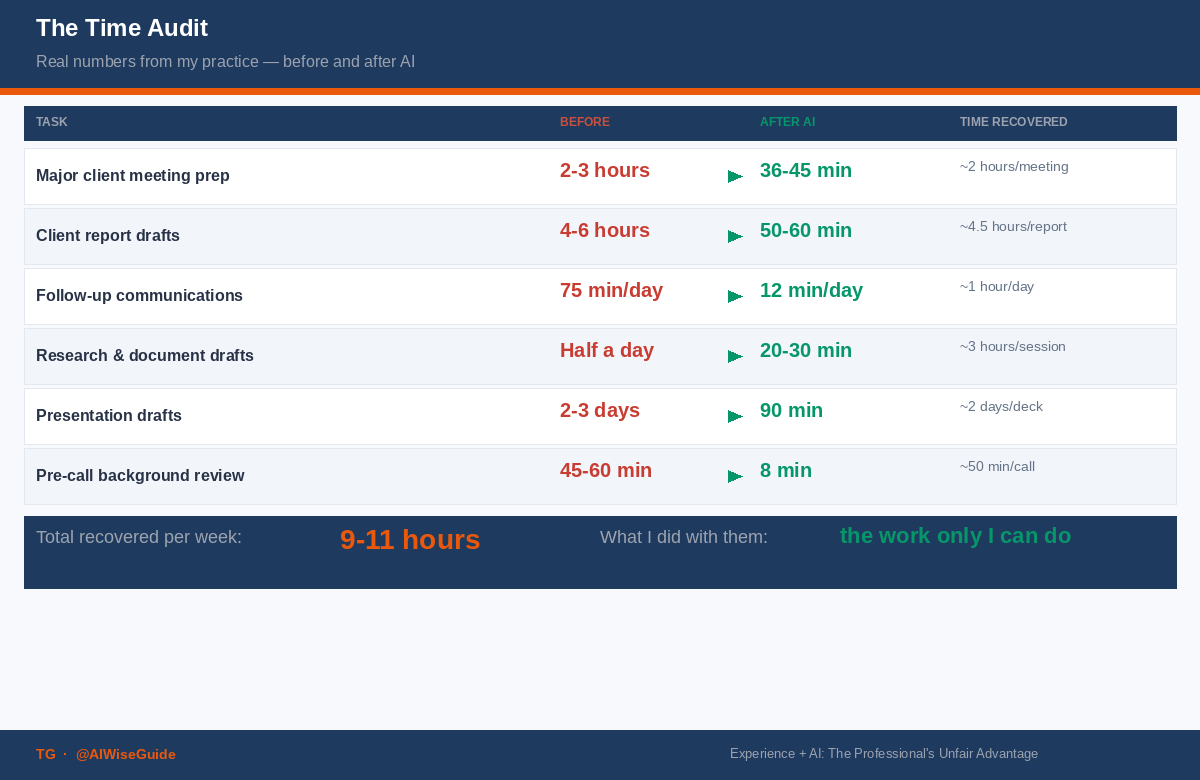The width and height of the screenshot is (1200, 780).
Task: Click the '75 min/day' before value
Action: click(611, 291)
